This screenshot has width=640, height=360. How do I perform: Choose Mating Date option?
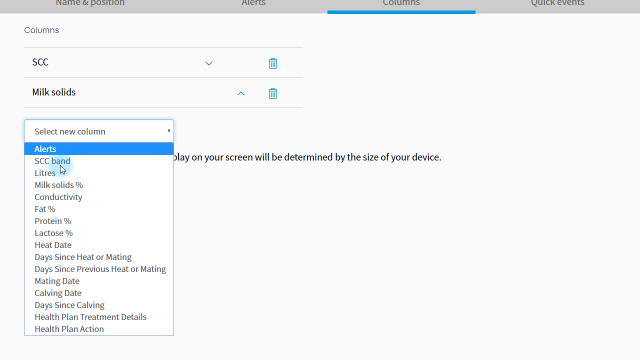point(99,281)
